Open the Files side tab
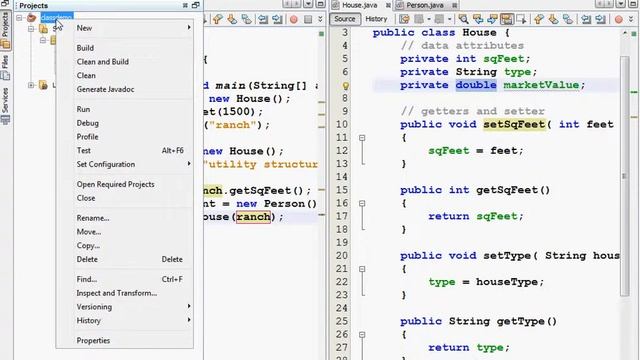The image size is (640, 360). click(x=5, y=68)
